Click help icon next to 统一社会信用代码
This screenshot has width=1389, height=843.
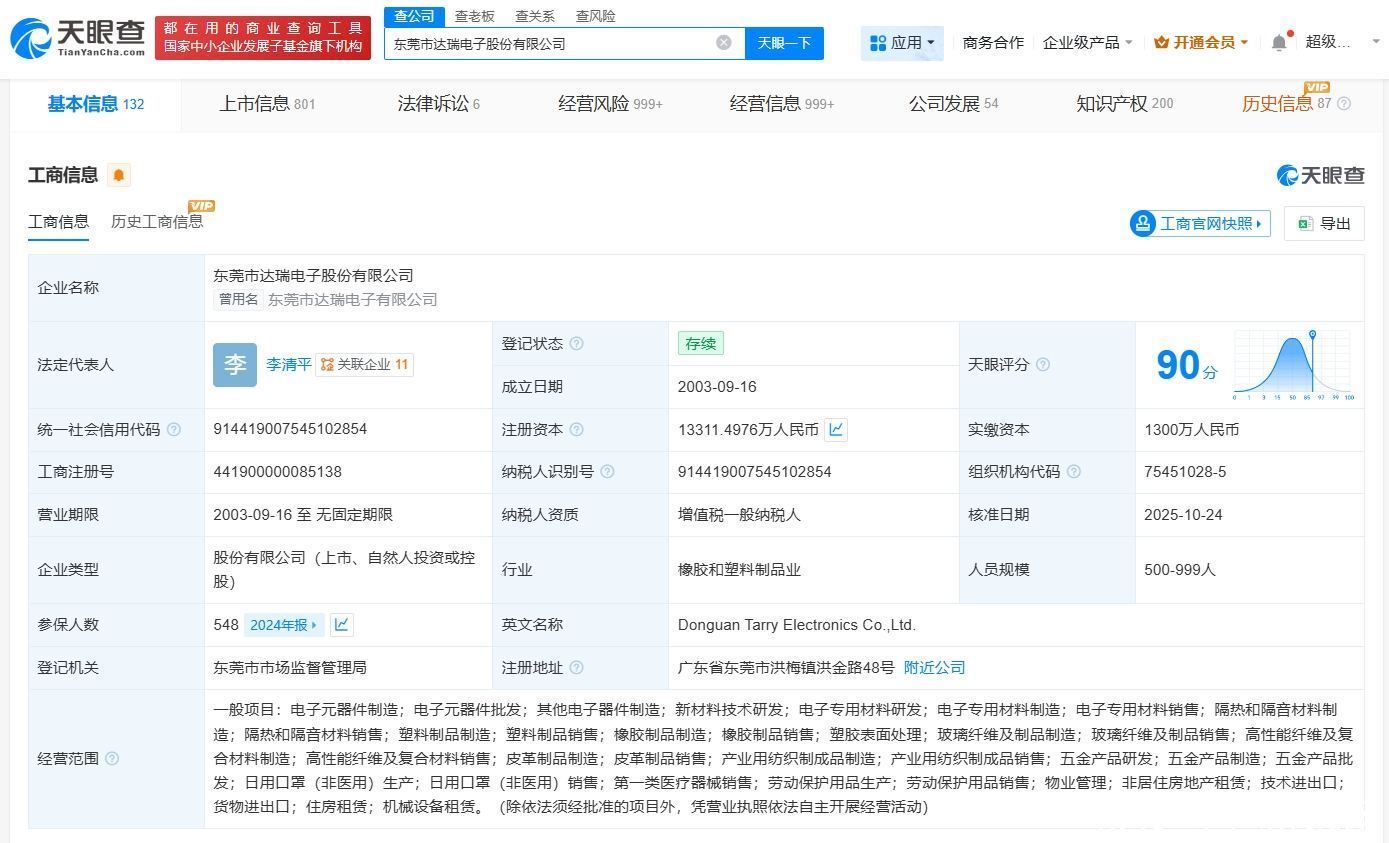(x=174, y=429)
